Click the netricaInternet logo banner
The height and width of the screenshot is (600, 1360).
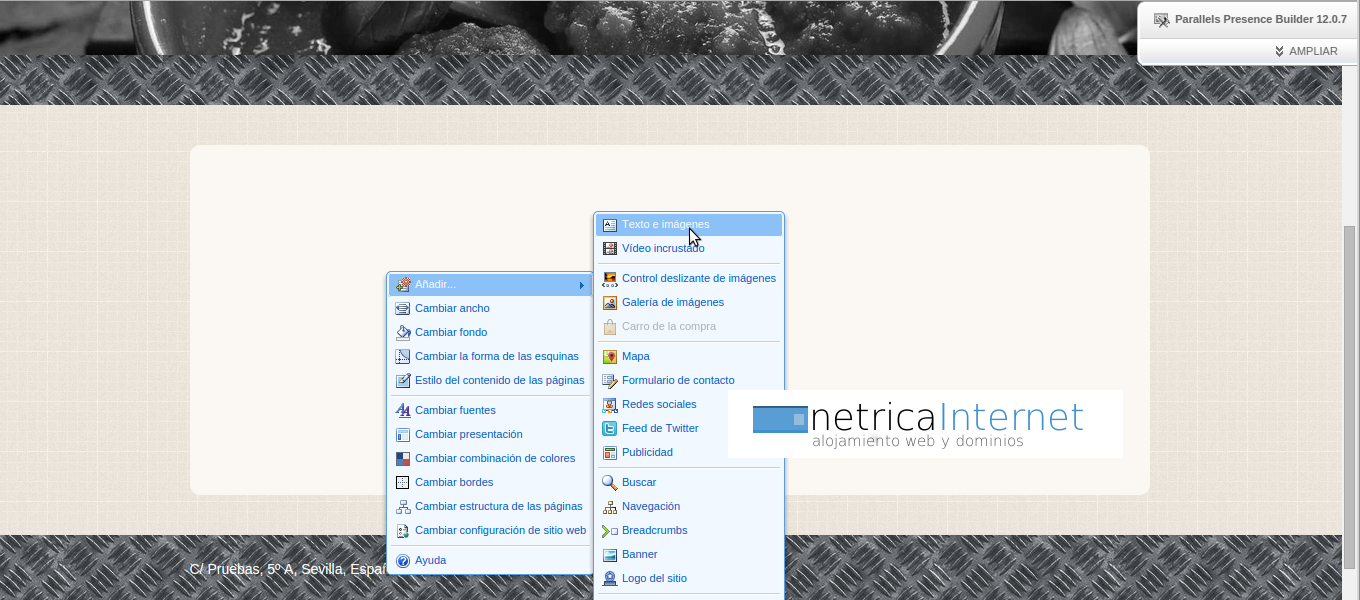924,424
